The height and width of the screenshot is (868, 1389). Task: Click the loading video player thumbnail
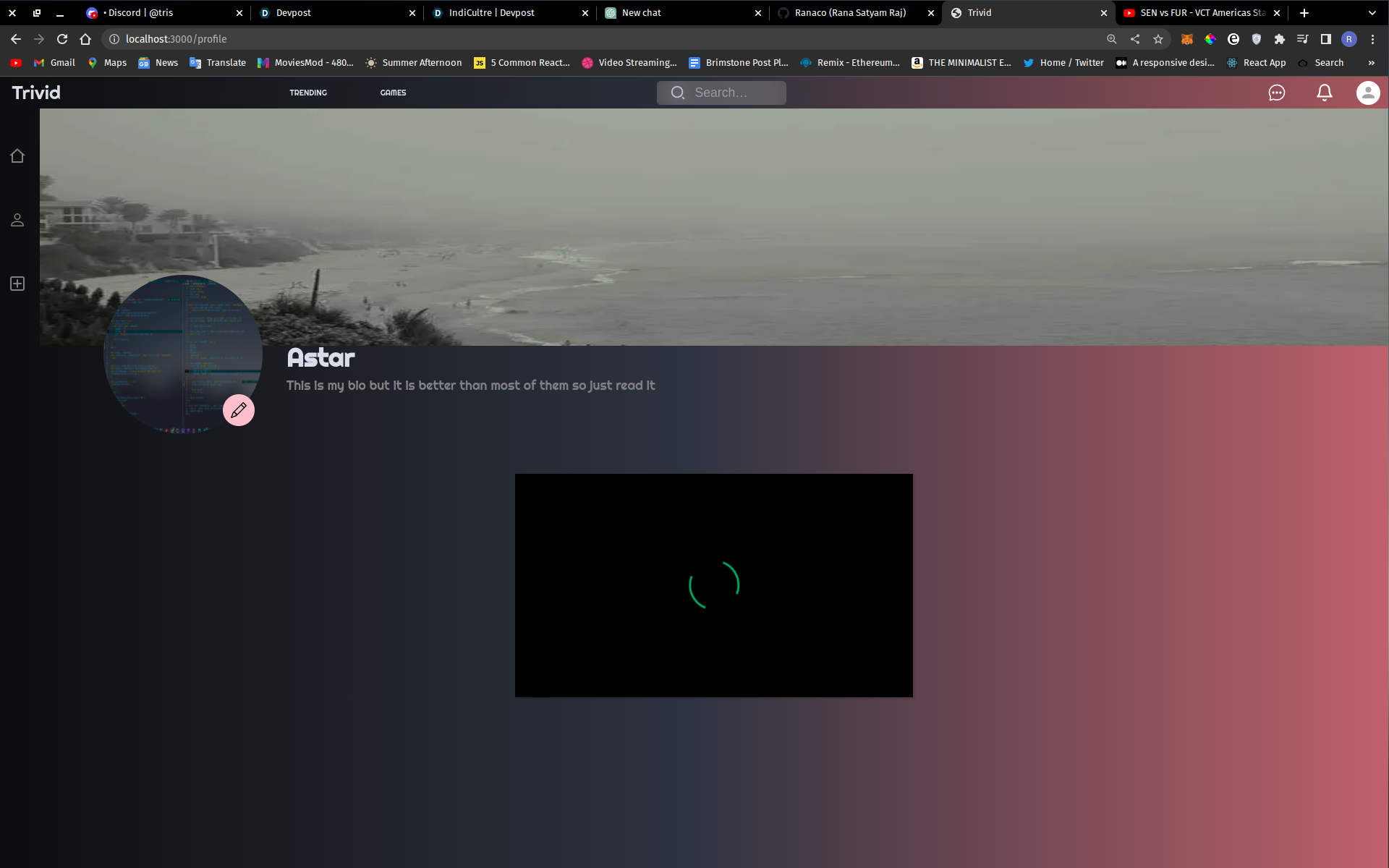[x=713, y=585]
